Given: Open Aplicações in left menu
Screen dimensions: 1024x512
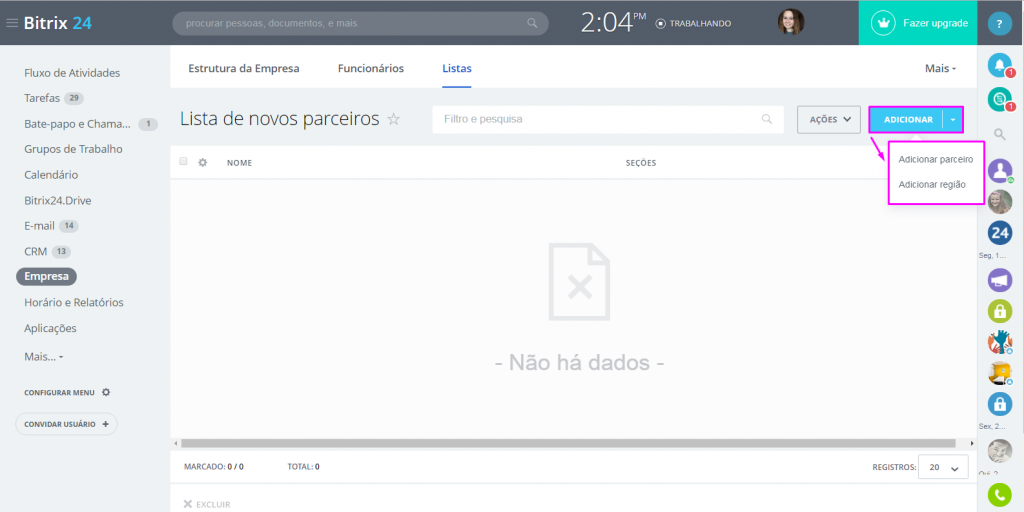Looking at the screenshot, I should [x=50, y=328].
